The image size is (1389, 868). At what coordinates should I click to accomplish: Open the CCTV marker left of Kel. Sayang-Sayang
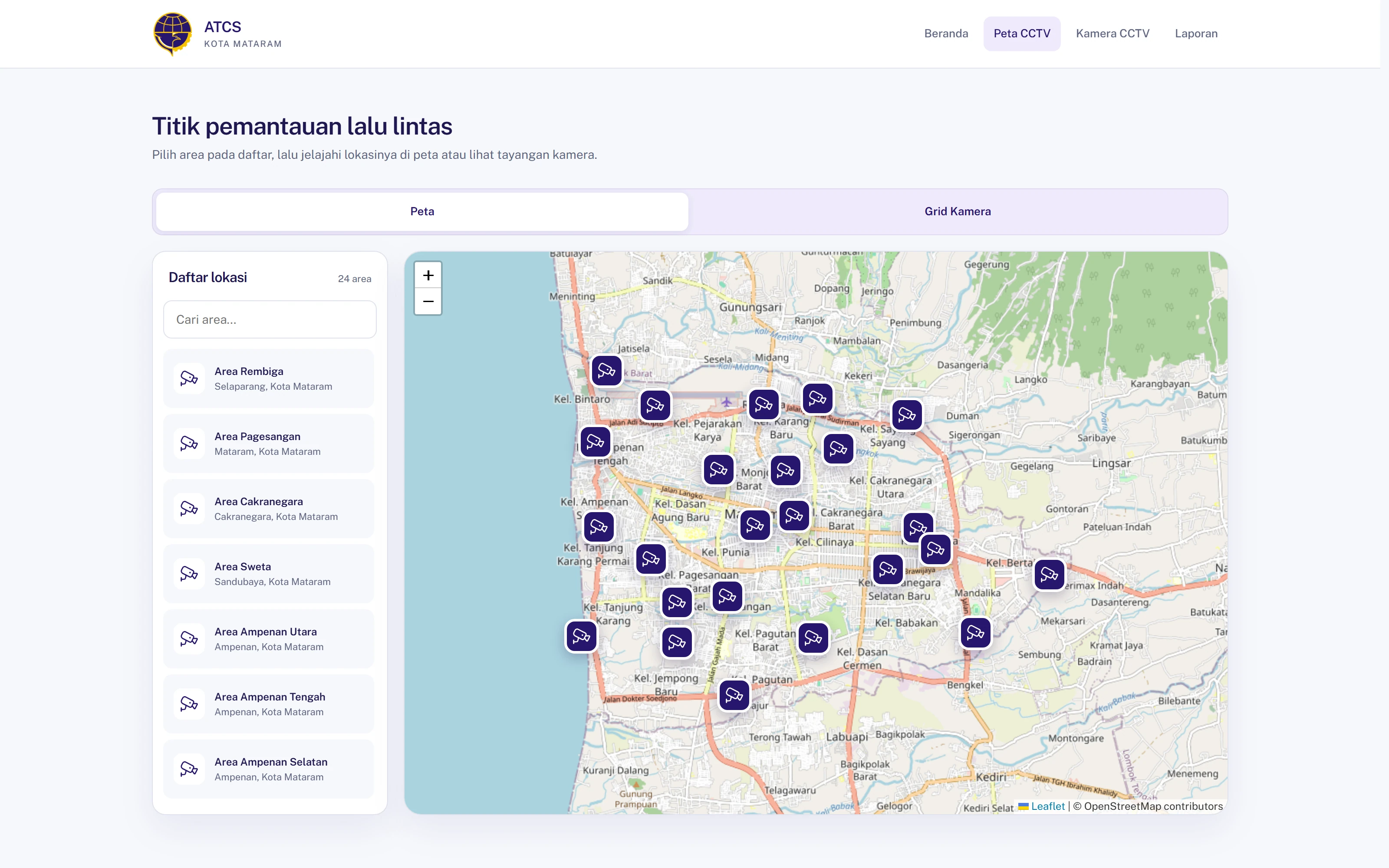[839, 448]
